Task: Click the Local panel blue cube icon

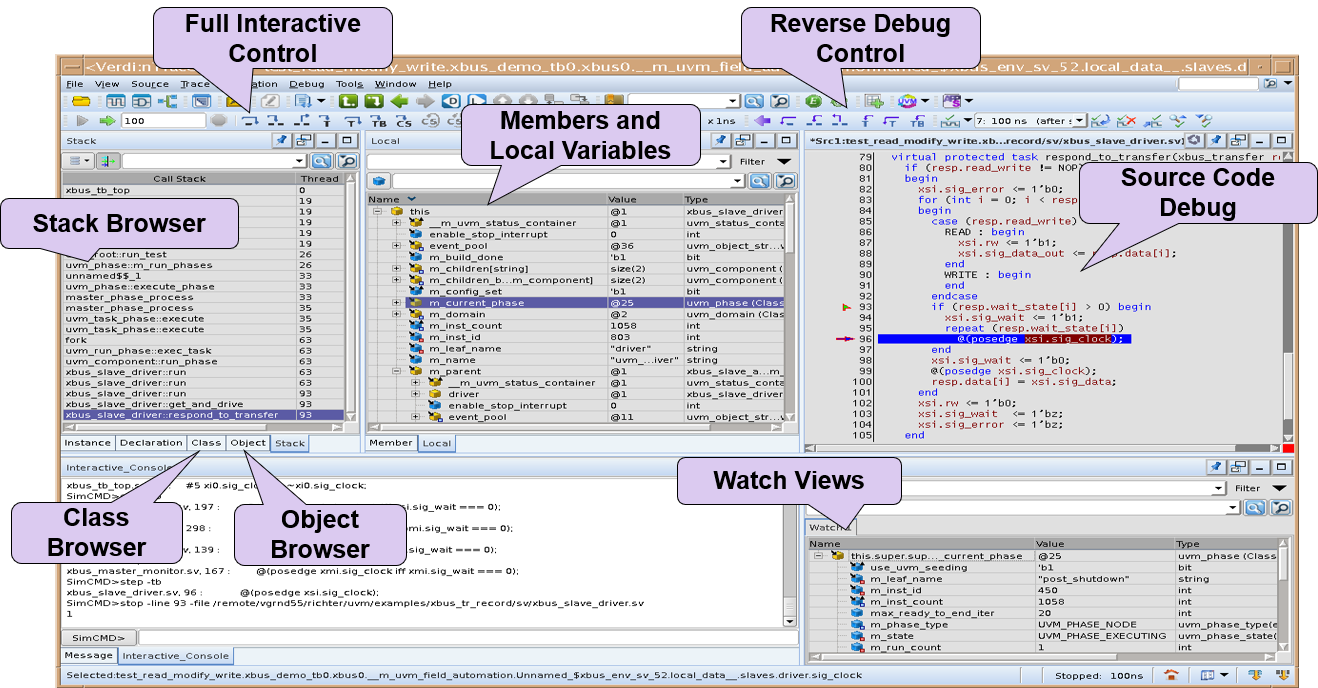Action: tap(380, 181)
